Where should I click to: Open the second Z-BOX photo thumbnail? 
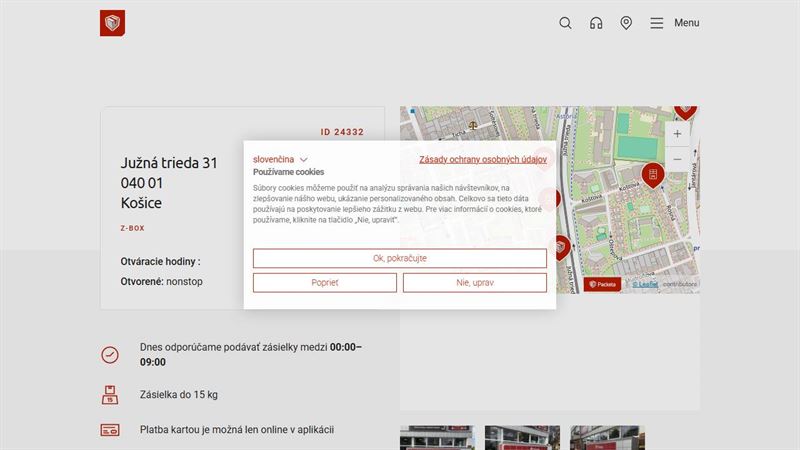[x=522, y=438]
